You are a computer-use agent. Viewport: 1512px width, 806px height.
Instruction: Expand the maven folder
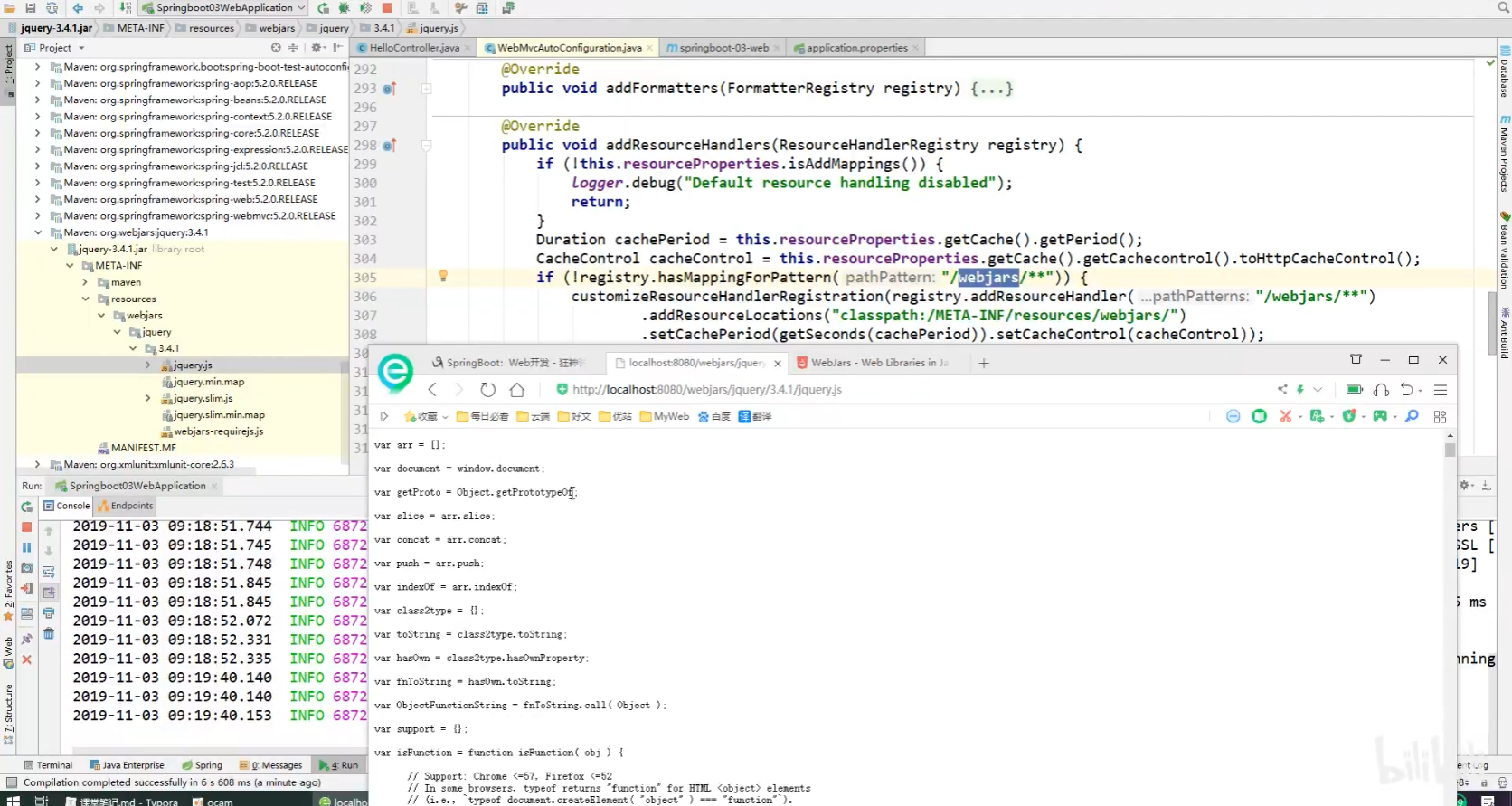point(85,282)
